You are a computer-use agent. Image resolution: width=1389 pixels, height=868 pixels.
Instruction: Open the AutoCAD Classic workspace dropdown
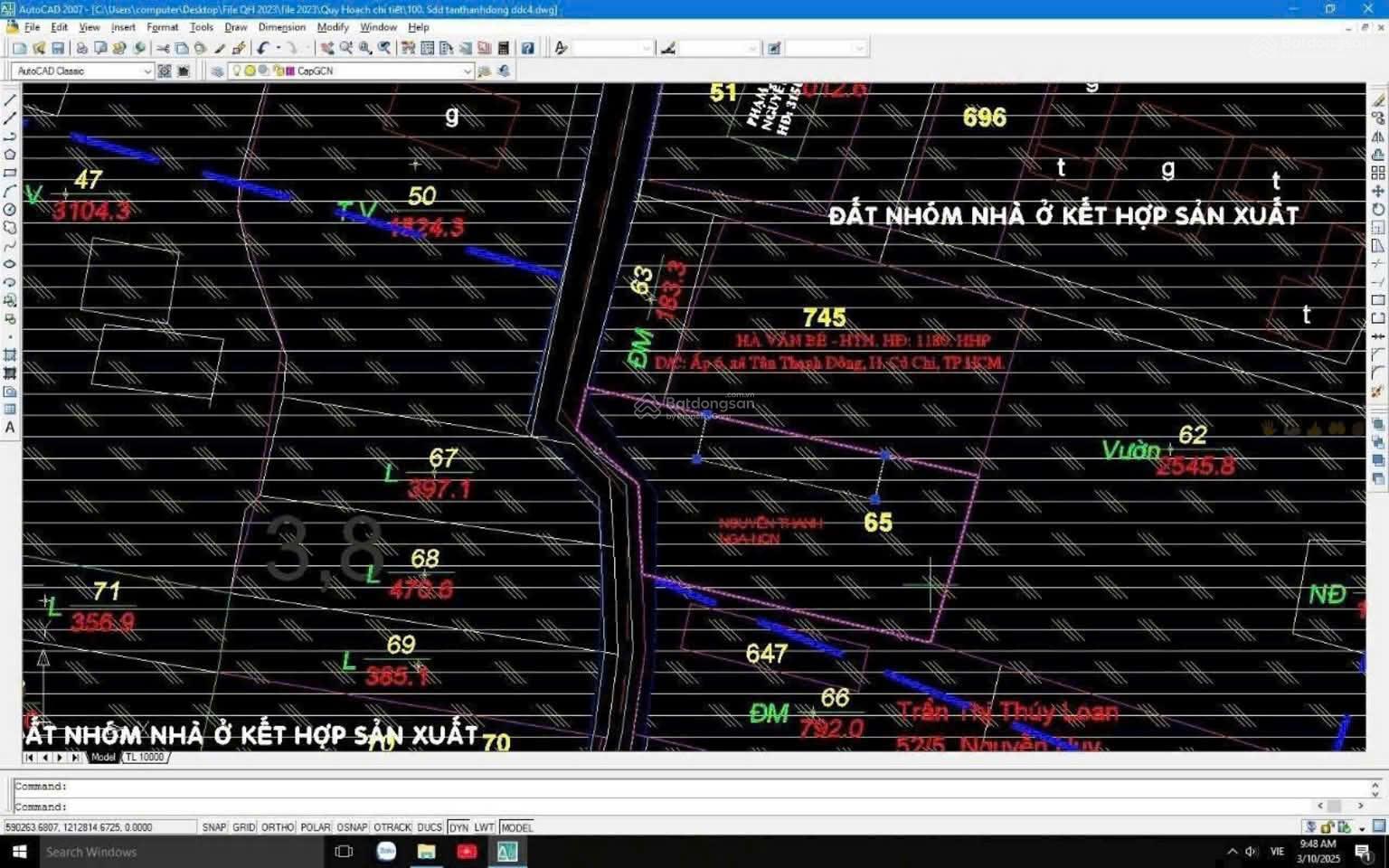pos(146,71)
